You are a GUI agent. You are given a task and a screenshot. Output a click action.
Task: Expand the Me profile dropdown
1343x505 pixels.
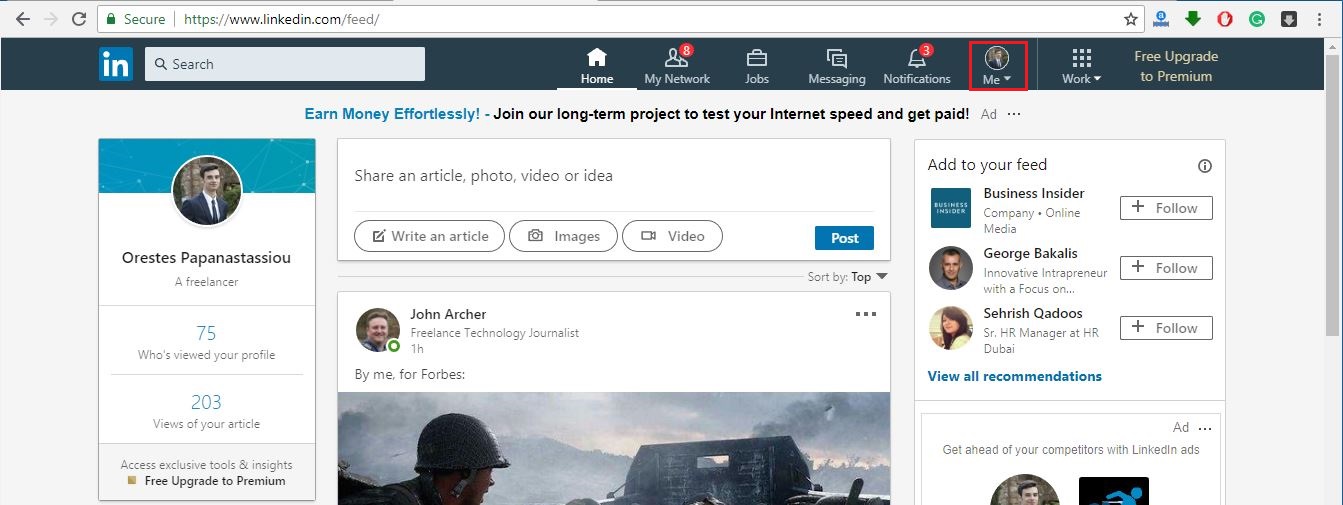pos(997,66)
